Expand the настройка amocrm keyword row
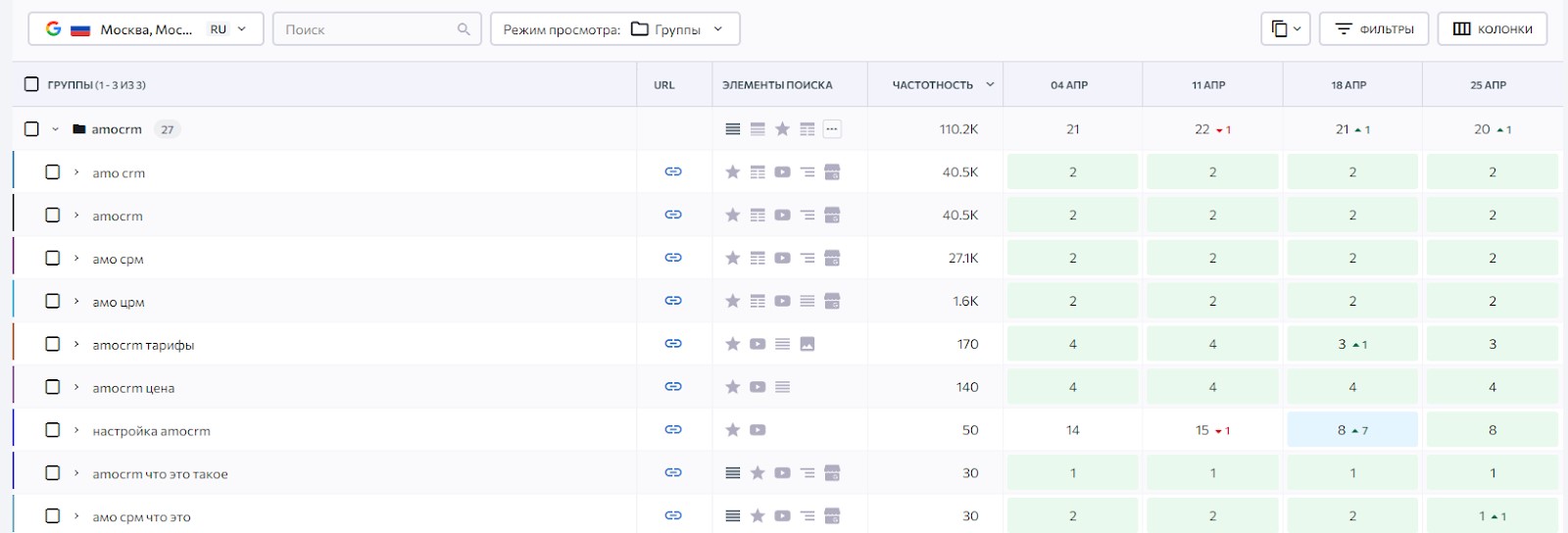Screen dimensions: 1568x533 (76, 429)
